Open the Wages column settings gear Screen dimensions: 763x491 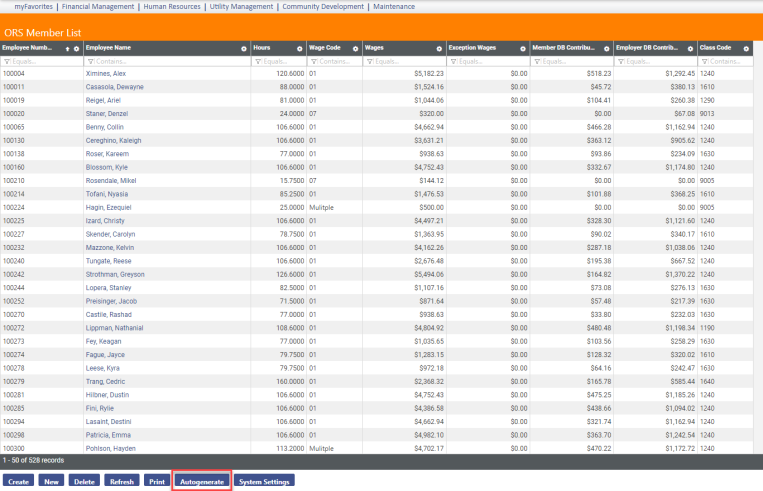coord(439,48)
